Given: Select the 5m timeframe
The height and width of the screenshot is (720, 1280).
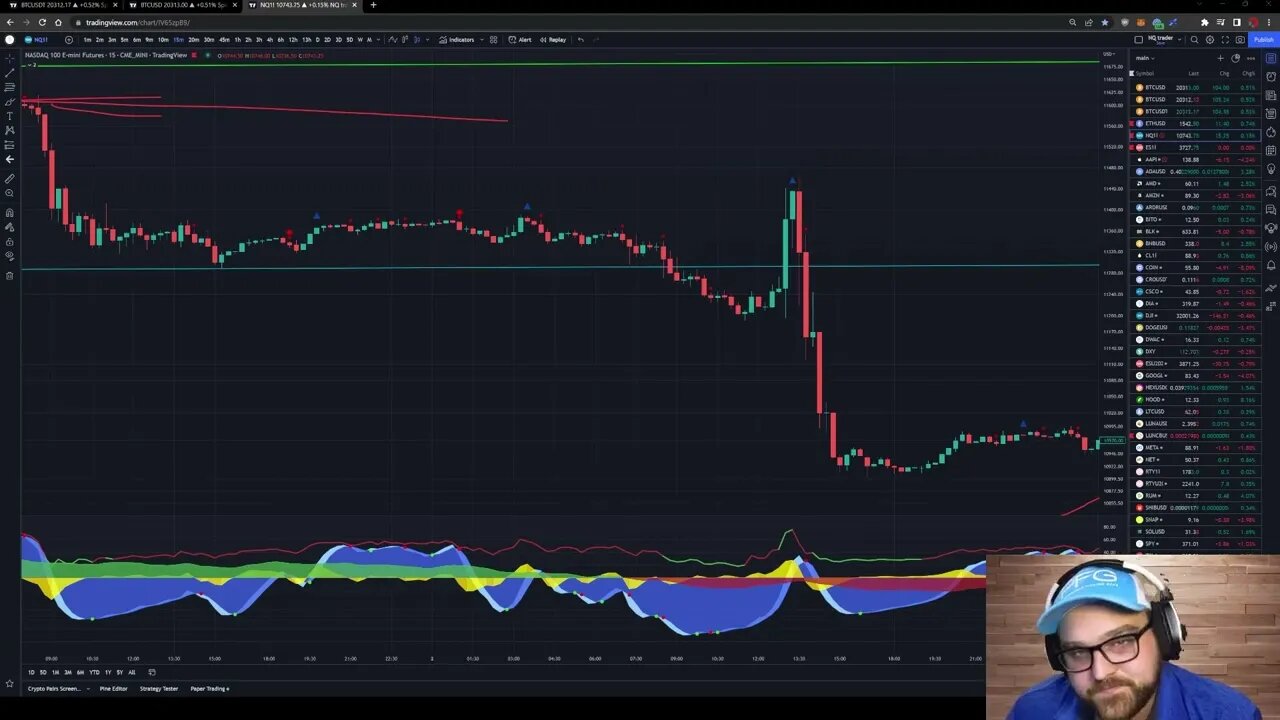Looking at the screenshot, I should (124, 40).
